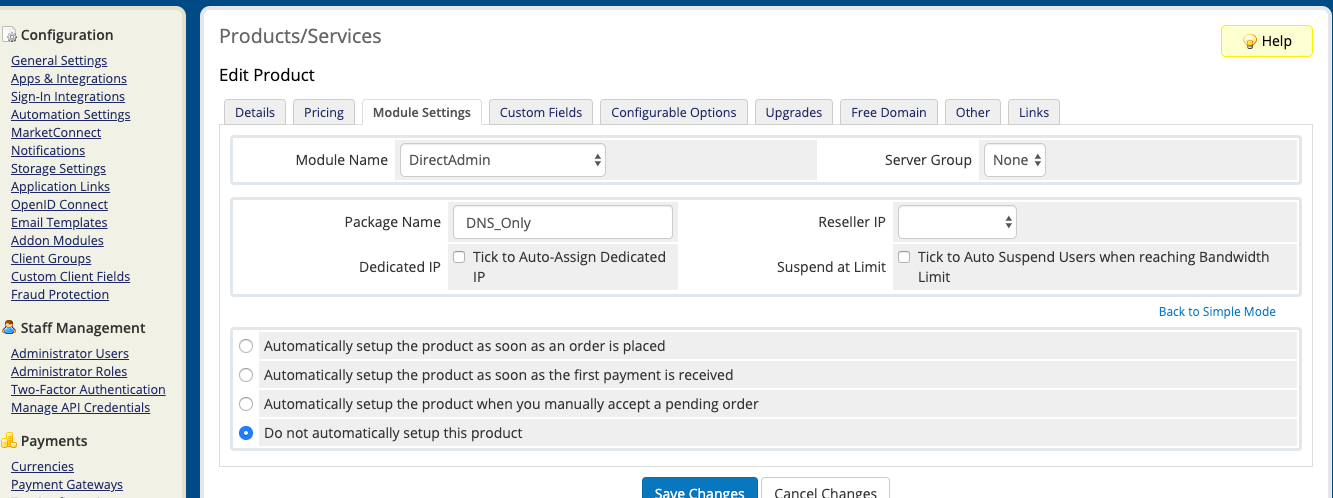Image resolution: width=1333 pixels, height=498 pixels.
Task: Switch to the Upgrades tab
Action: (x=794, y=112)
